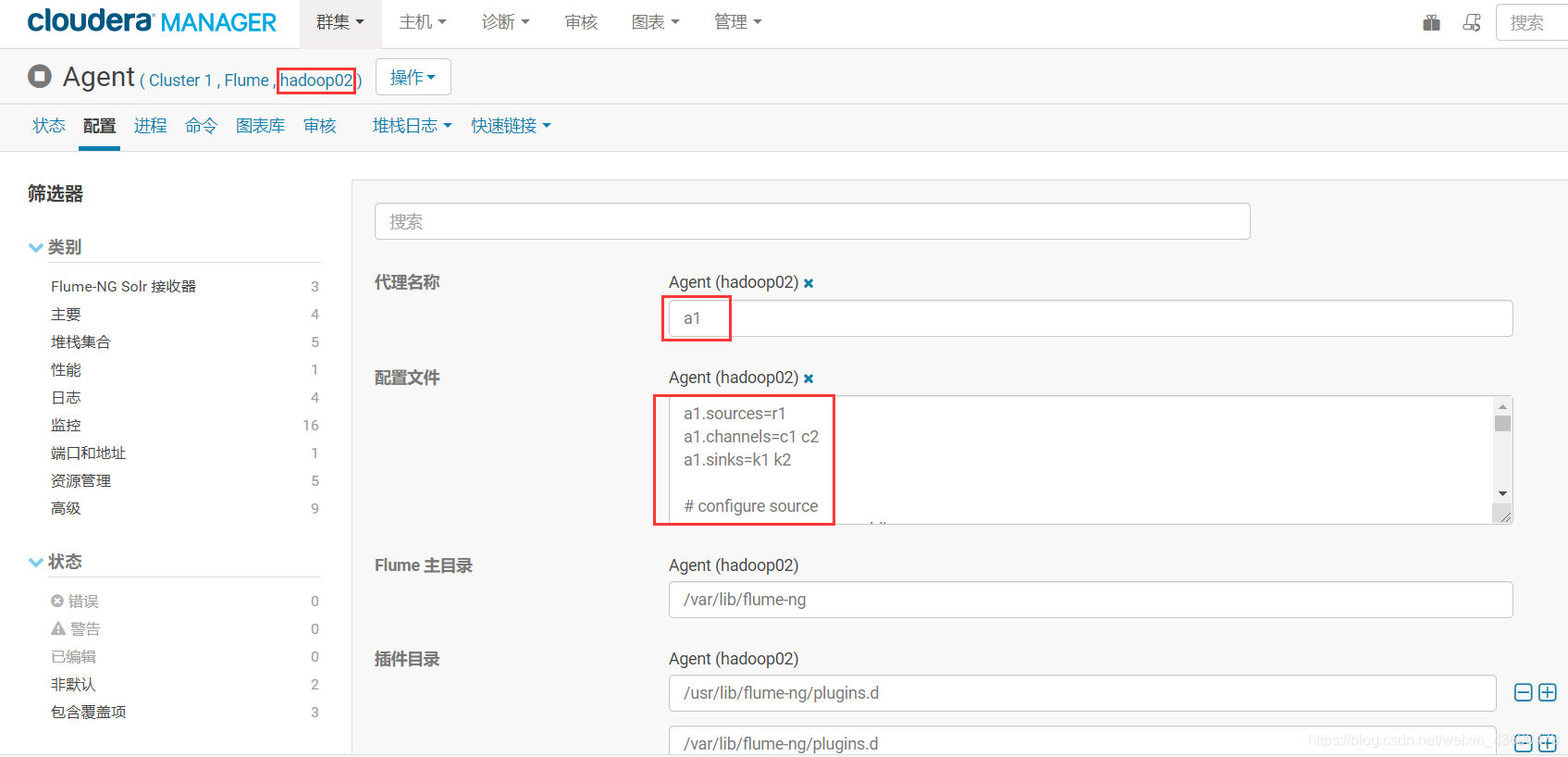Expand the 堆栈日志 dropdown

point(412,126)
